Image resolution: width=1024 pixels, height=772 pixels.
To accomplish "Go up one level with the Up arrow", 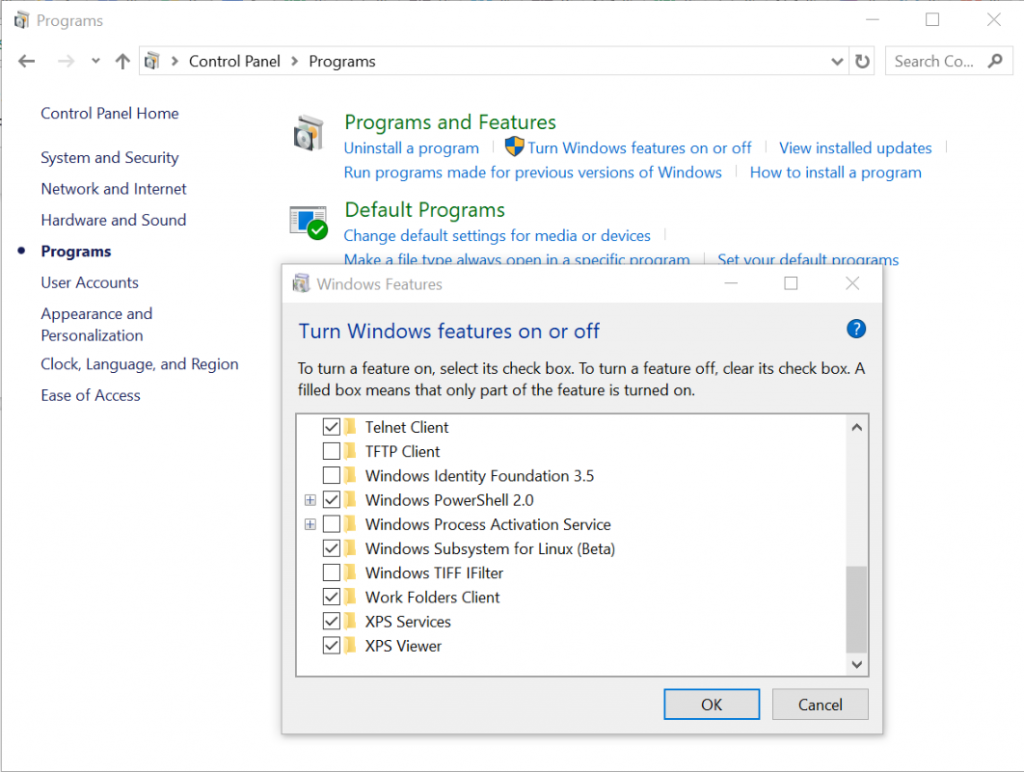I will tap(122, 61).
